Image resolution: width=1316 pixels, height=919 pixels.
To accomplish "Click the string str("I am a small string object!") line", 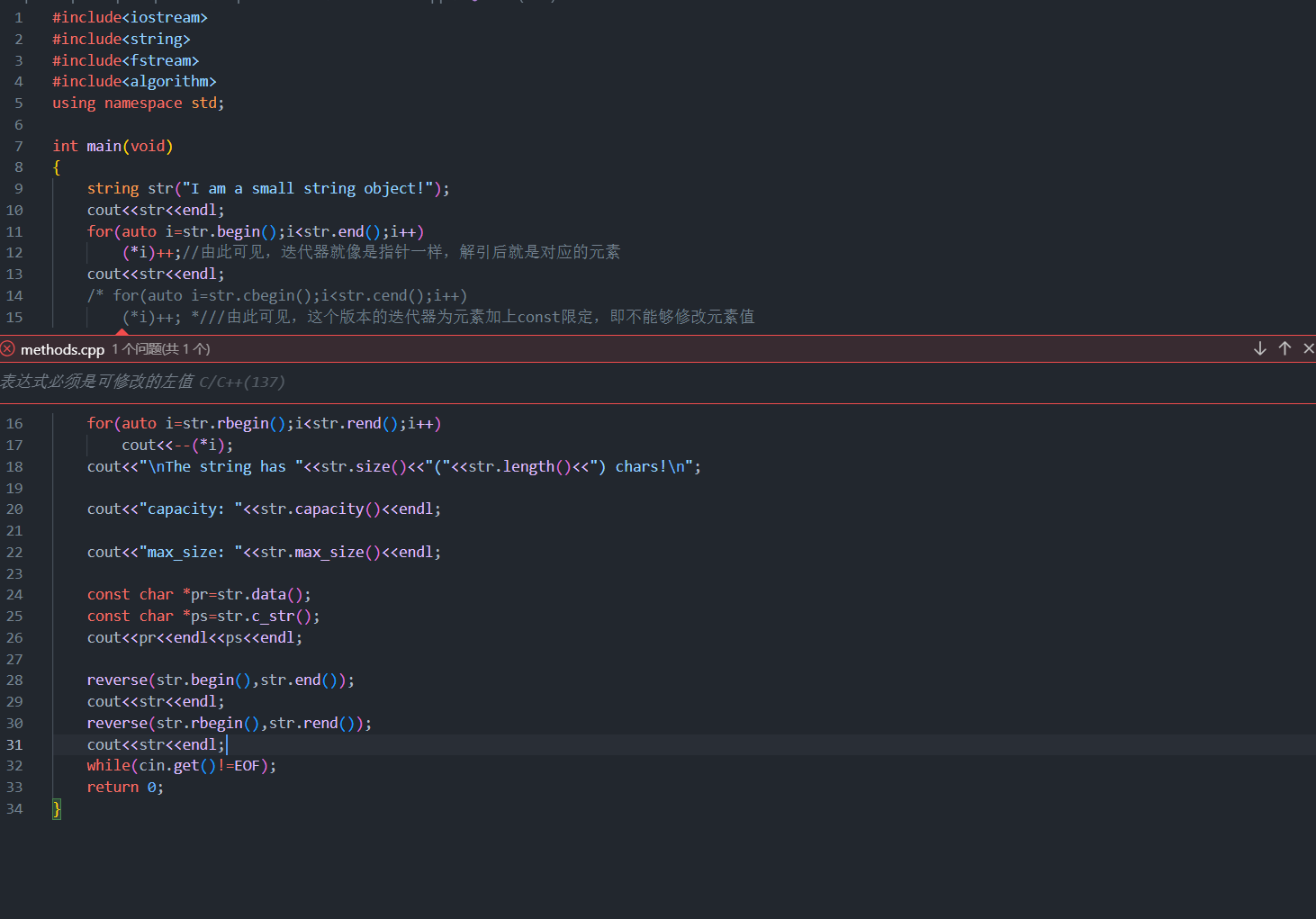I will 268,188.
